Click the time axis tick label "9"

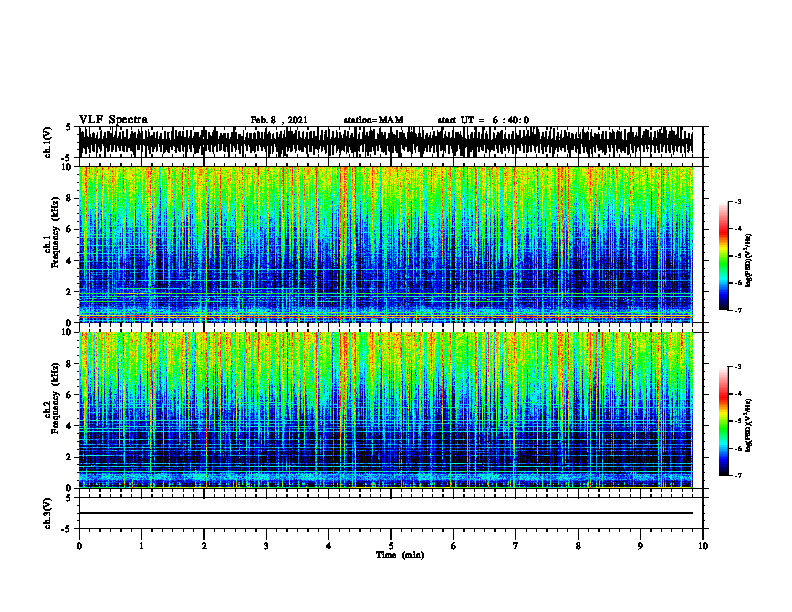click(640, 546)
